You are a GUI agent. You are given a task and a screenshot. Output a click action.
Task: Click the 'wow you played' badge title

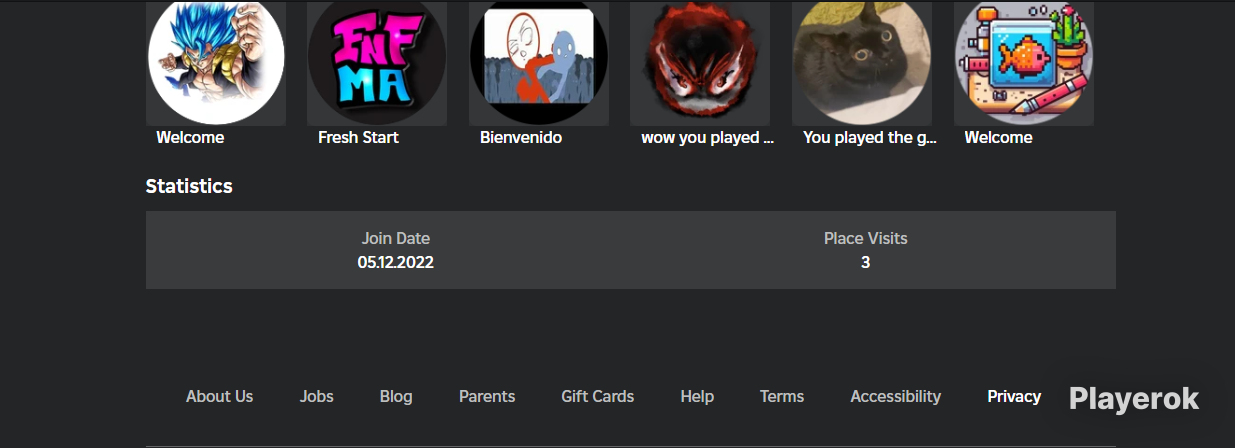(708, 138)
